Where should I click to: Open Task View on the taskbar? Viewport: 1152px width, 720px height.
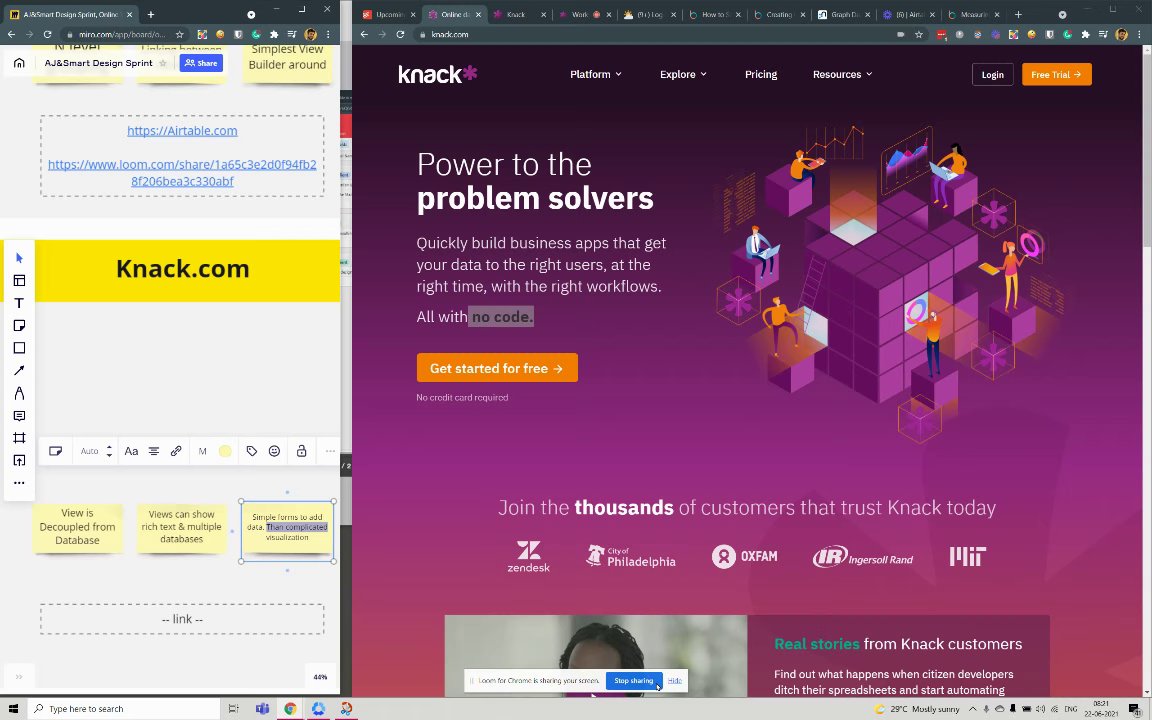234,708
